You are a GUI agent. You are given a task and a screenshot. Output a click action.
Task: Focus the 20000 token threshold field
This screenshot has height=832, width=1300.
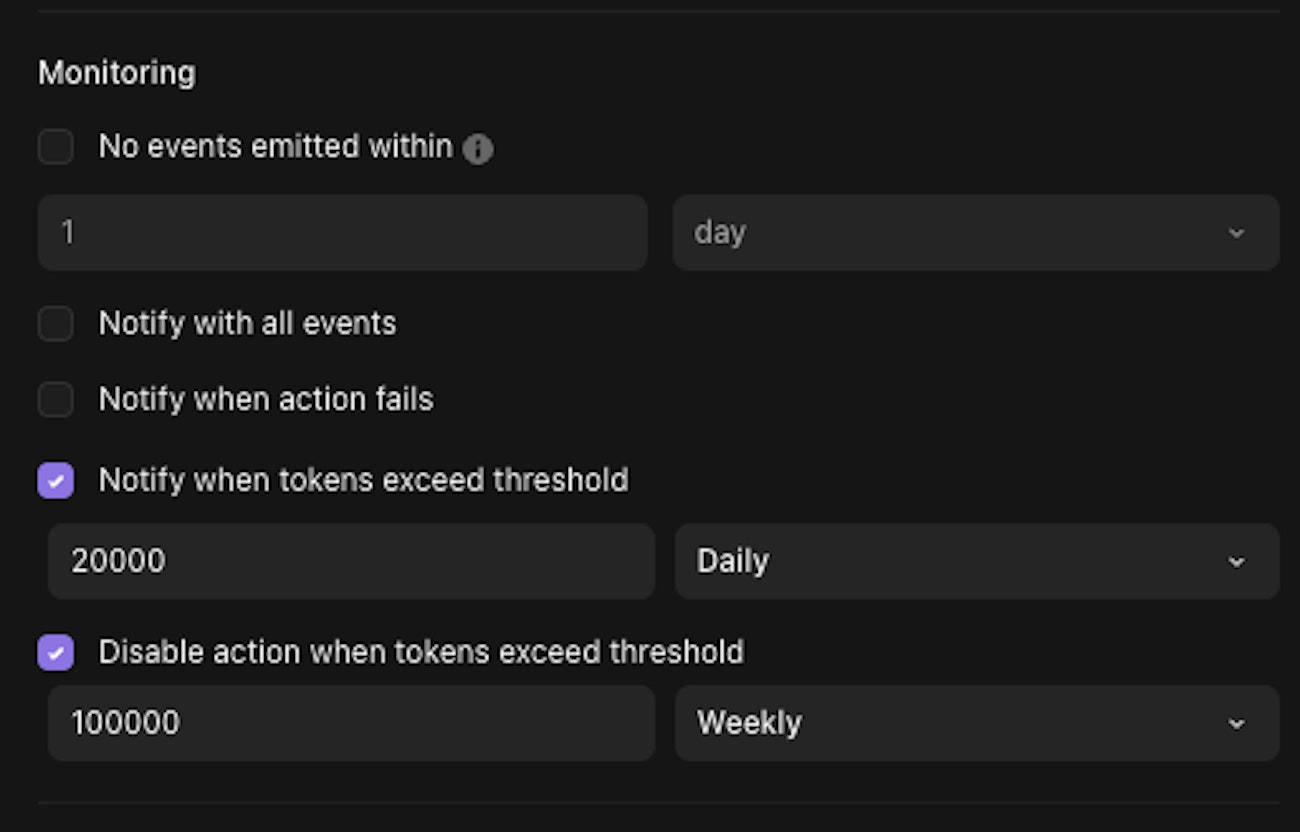pyautogui.click(x=351, y=561)
